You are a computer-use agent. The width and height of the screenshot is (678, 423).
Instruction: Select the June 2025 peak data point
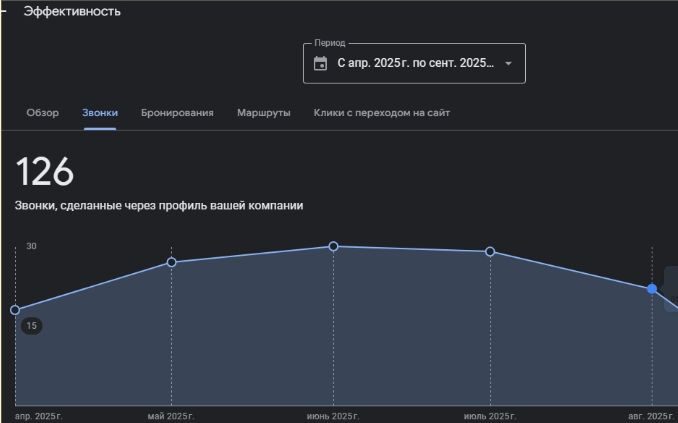click(333, 246)
